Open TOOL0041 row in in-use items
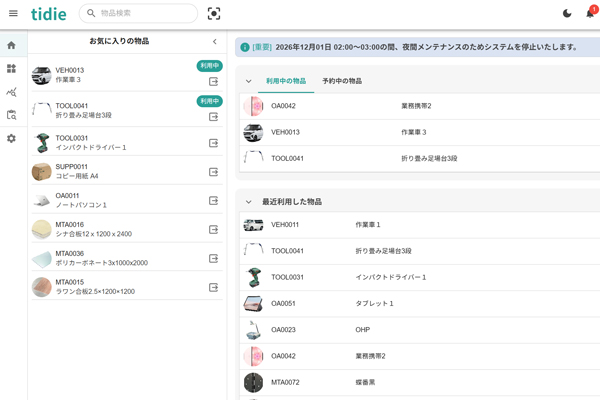The image size is (600, 400). coord(420,158)
